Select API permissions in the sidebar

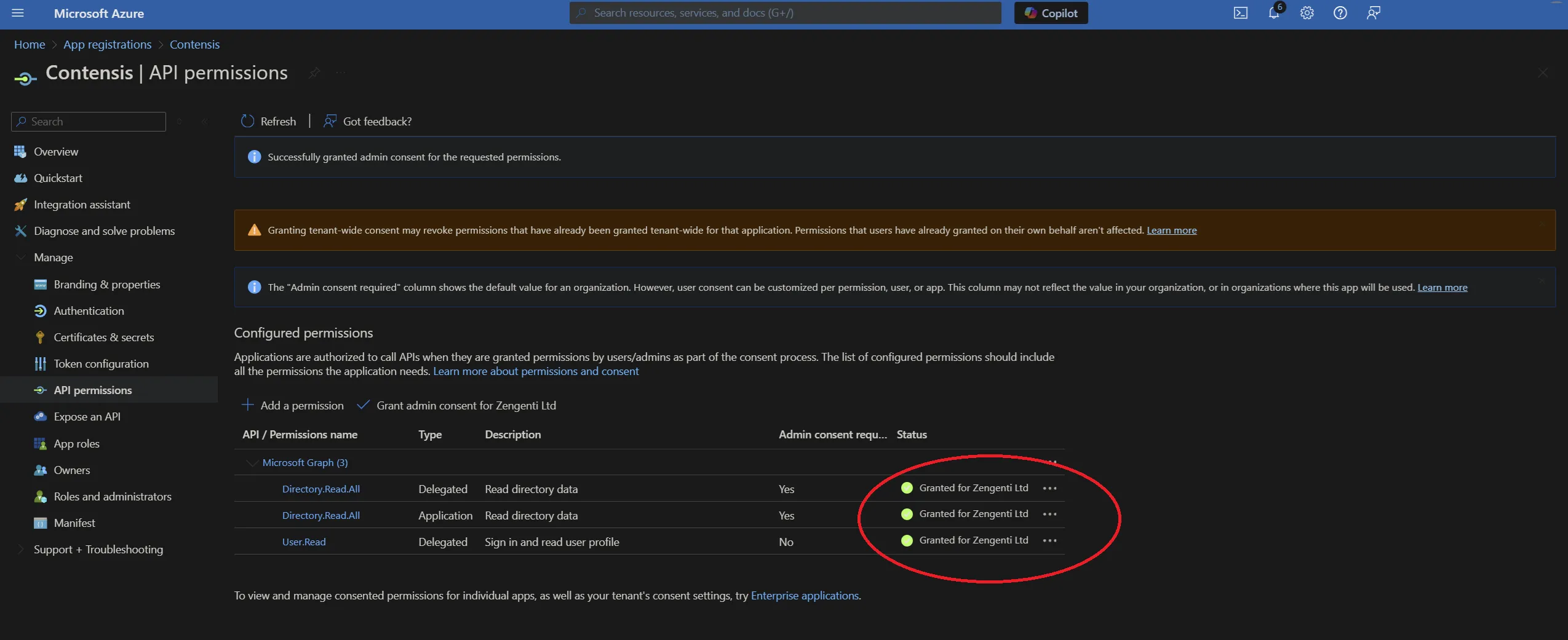[x=92, y=390]
